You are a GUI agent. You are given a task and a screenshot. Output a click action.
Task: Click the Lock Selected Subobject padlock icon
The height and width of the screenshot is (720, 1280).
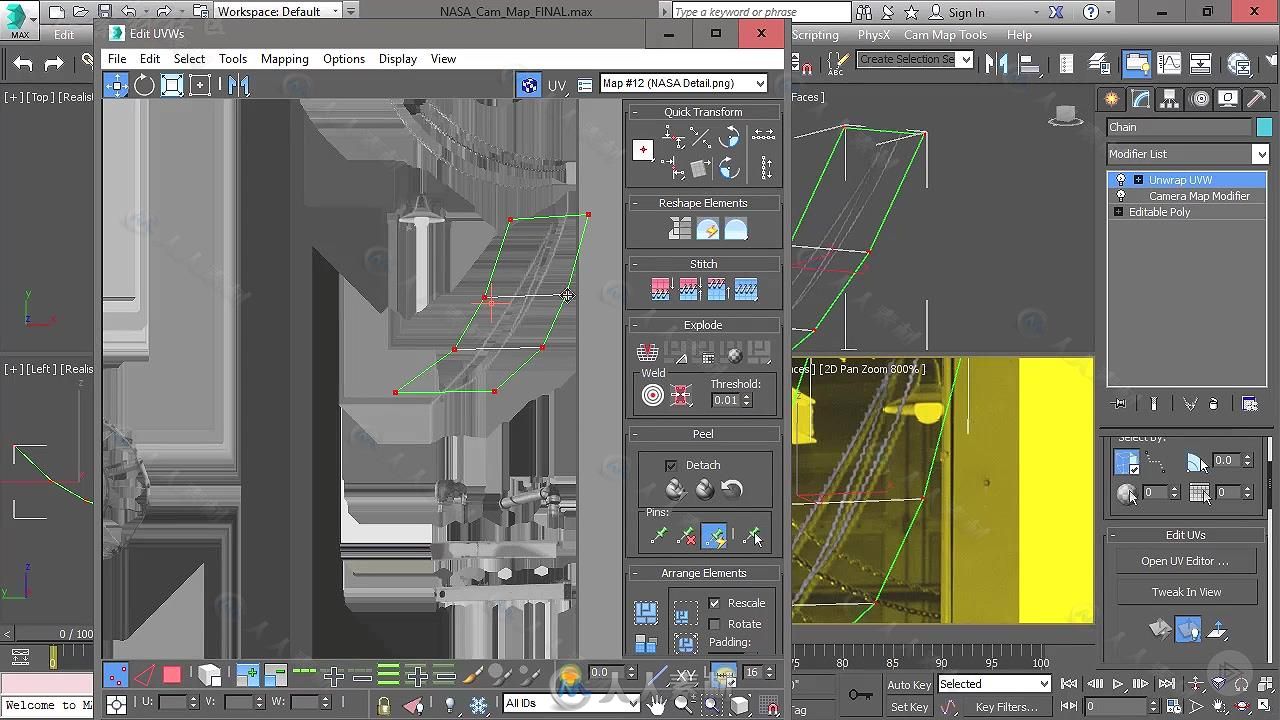383,705
